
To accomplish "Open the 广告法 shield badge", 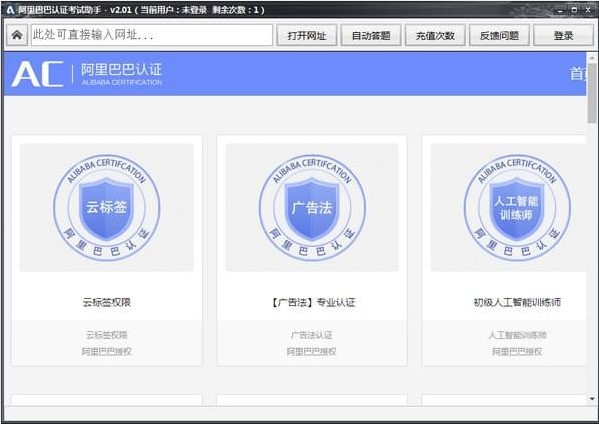I will [x=312, y=207].
